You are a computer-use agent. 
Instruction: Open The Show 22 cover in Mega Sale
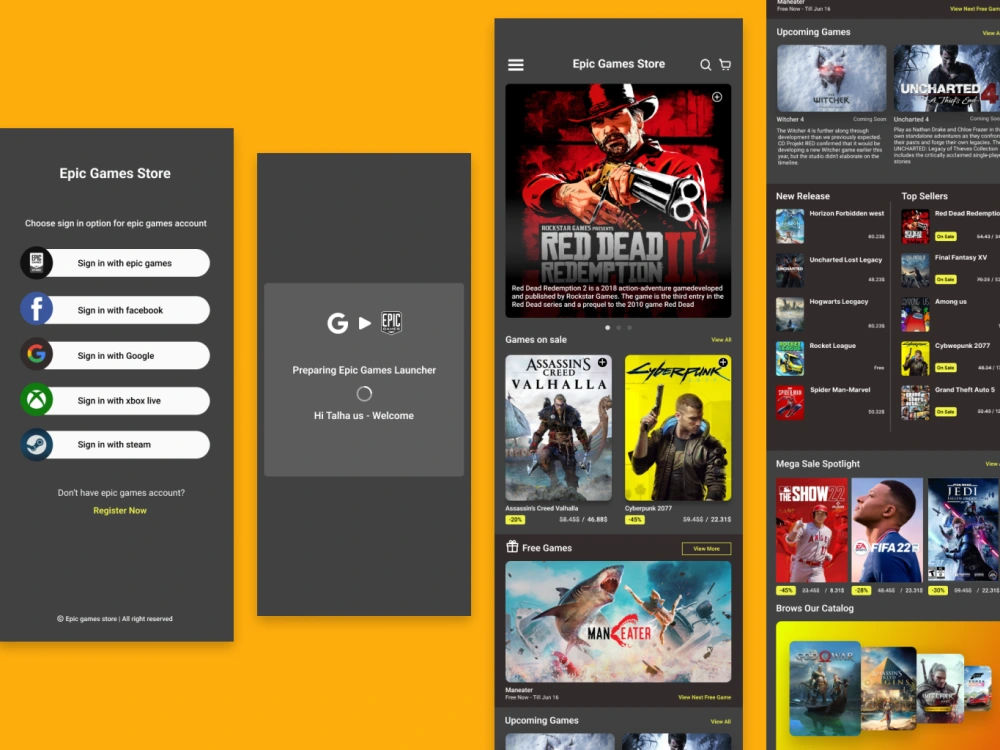click(812, 530)
